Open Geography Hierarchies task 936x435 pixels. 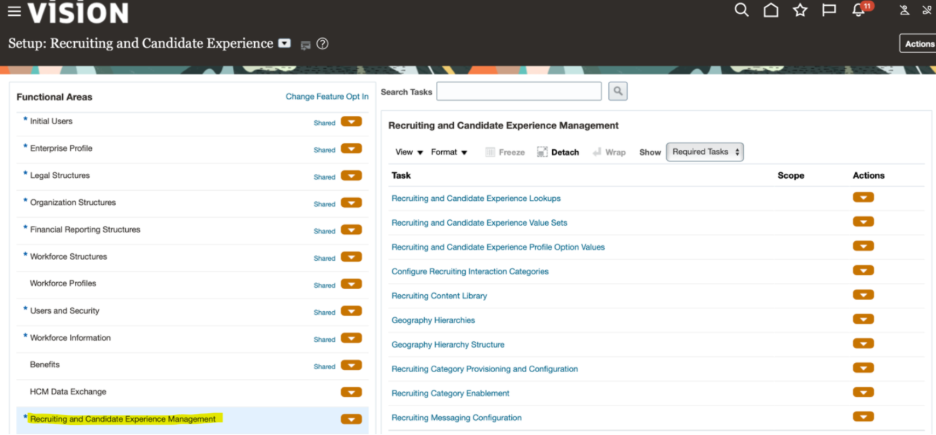coord(433,320)
